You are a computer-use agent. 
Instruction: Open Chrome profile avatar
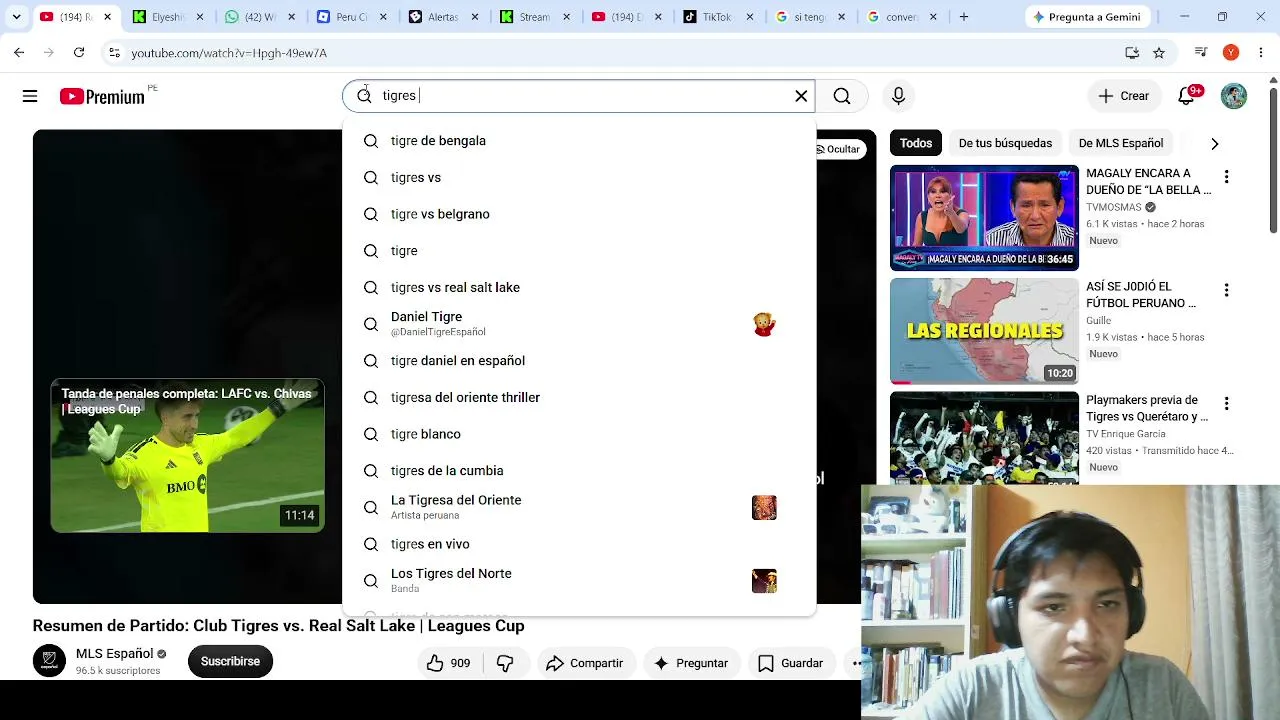coord(1231,53)
